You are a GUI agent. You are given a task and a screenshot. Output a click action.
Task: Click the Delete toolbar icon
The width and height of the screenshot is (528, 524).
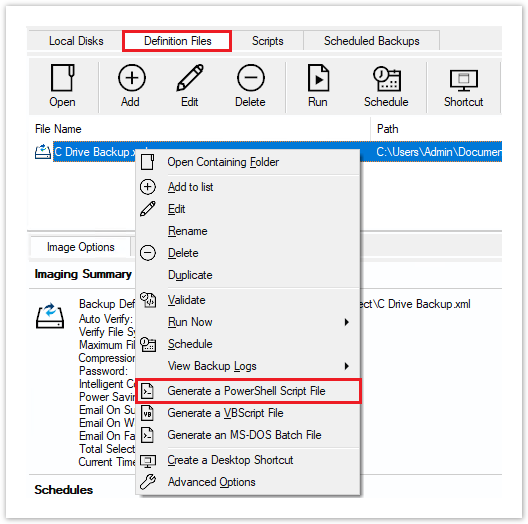pyautogui.click(x=251, y=78)
